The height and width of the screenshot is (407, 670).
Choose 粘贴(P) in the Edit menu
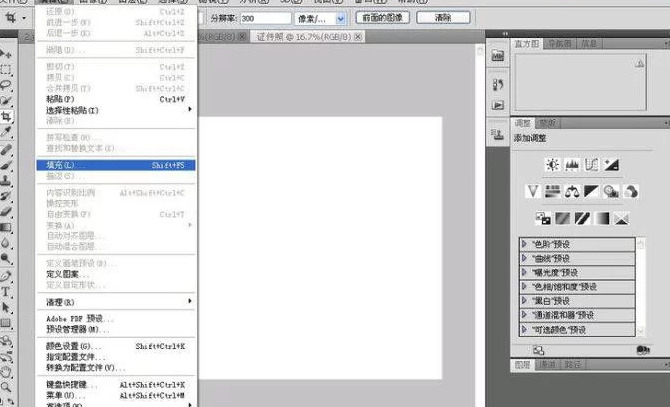116,99
